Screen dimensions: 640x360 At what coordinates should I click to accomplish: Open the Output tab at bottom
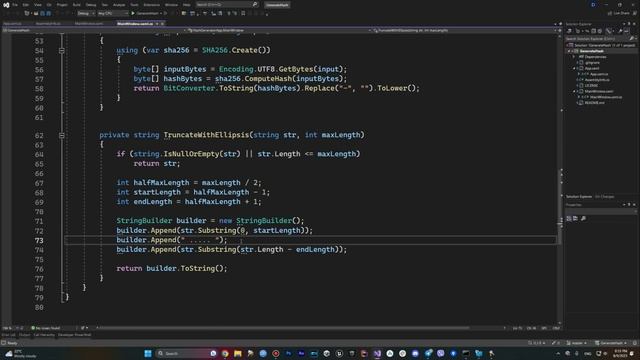(x=24, y=335)
